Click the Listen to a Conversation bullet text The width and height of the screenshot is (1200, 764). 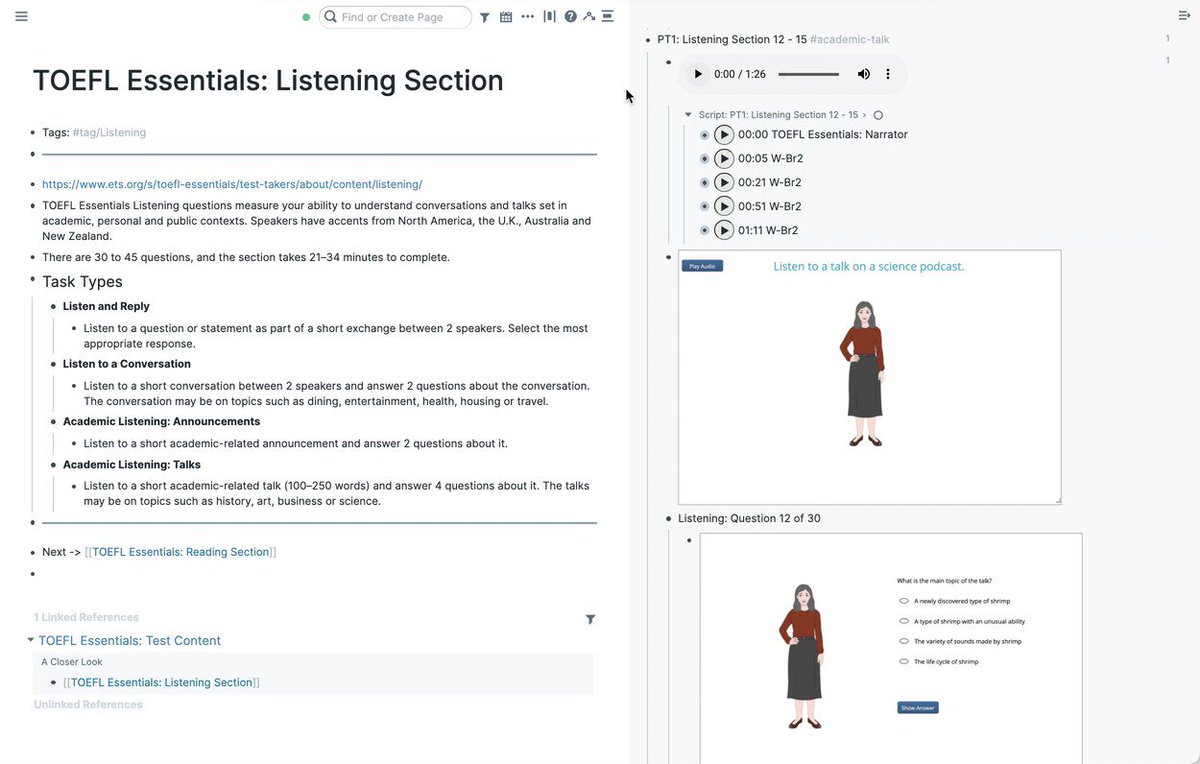tap(127, 364)
